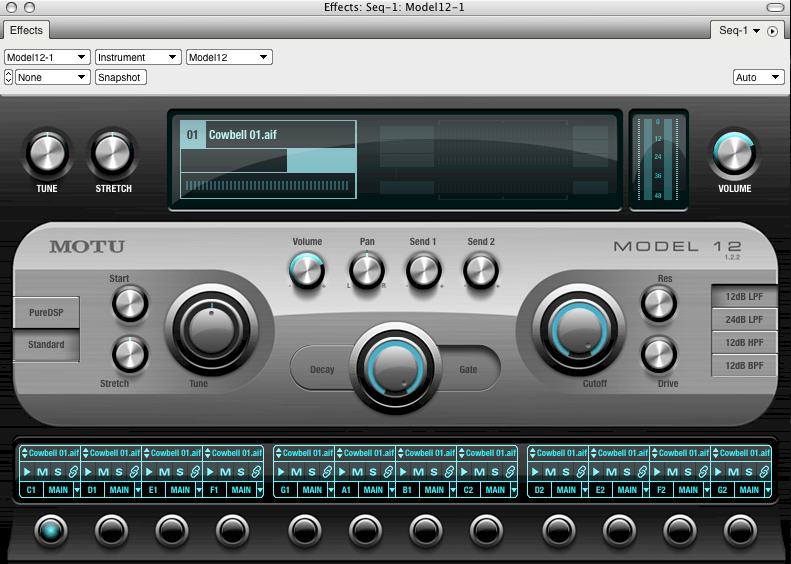Click the Send 2 knob
791x564 pixels.
[x=481, y=270]
